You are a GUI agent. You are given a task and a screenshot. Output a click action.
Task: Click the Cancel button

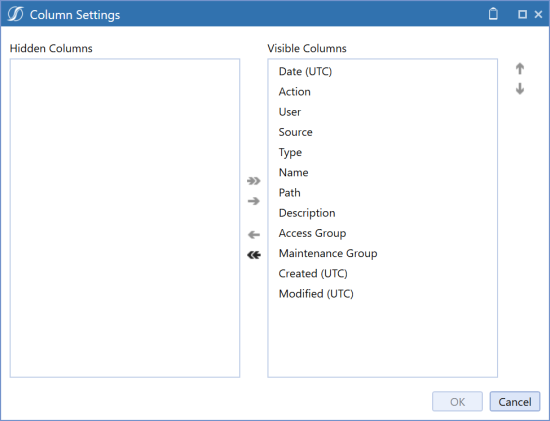tap(515, 401)
